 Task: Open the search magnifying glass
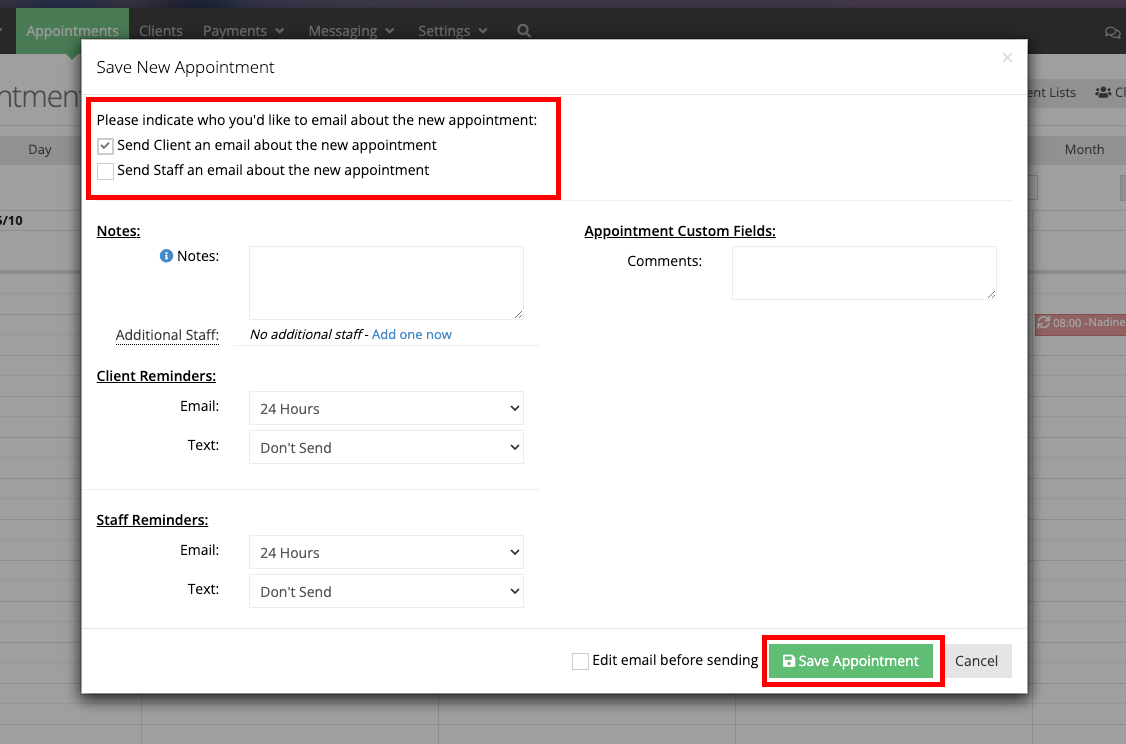click(x=523, y=31)
